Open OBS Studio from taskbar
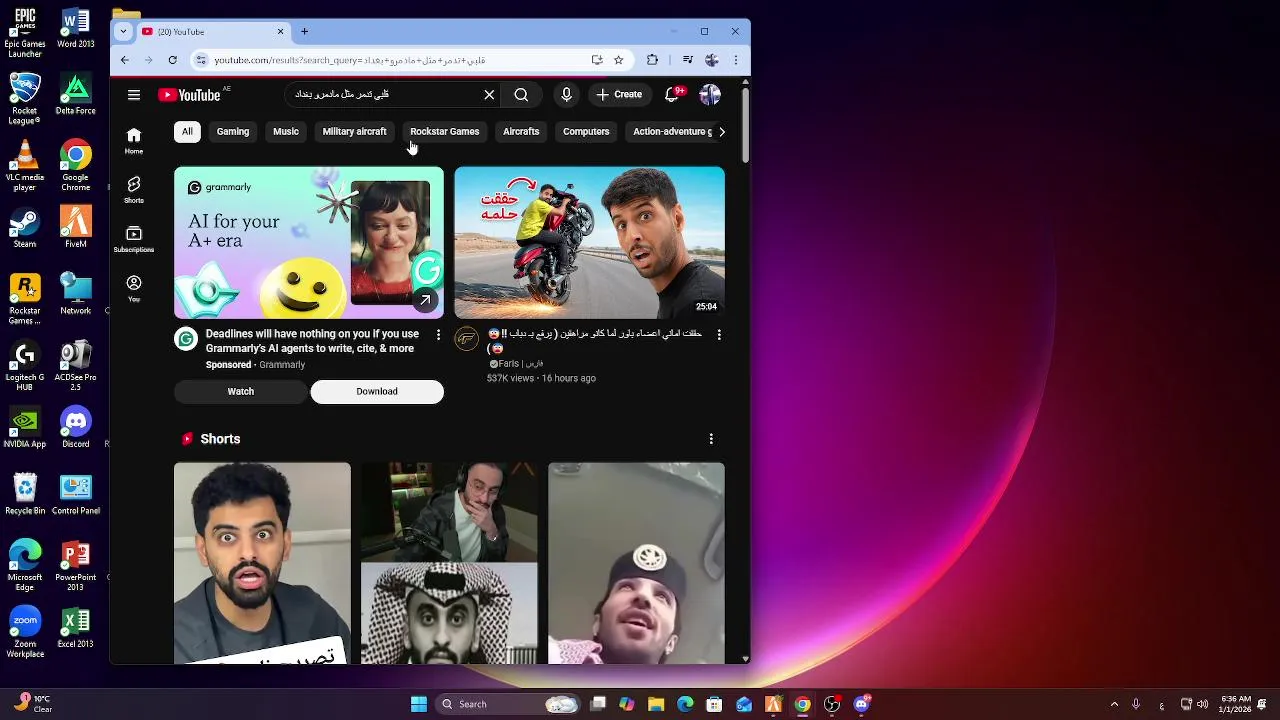 832,704
